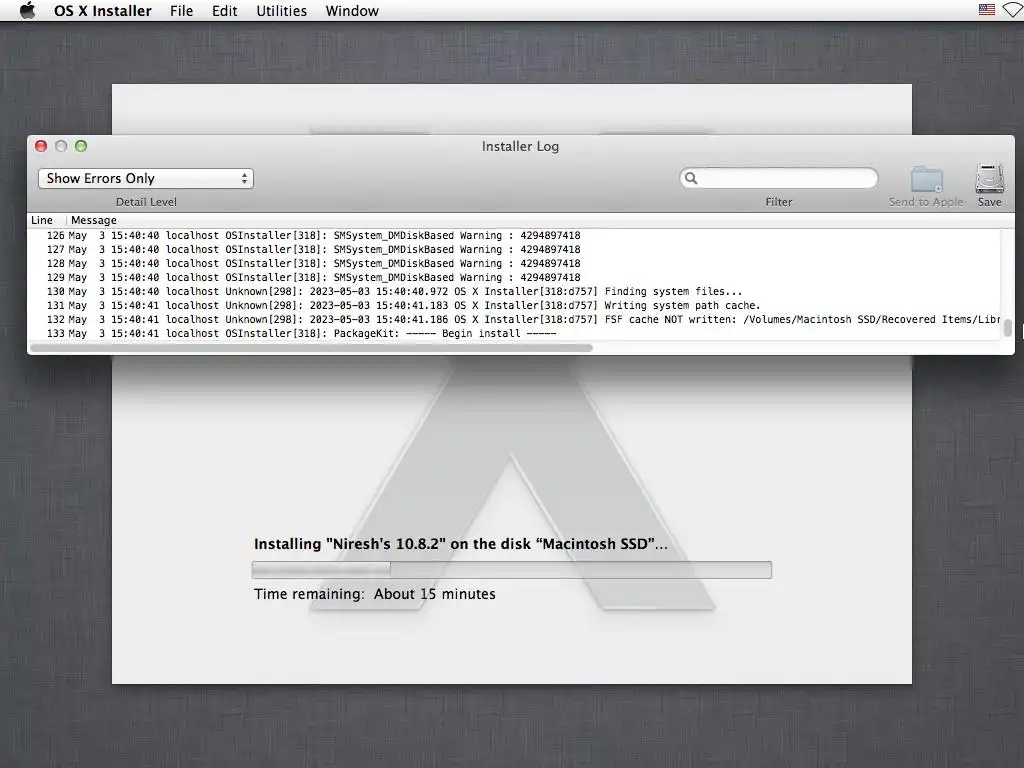Screen dimensions: 1024x768
Task: Minimize the Installer Log window
Action: 61,146
